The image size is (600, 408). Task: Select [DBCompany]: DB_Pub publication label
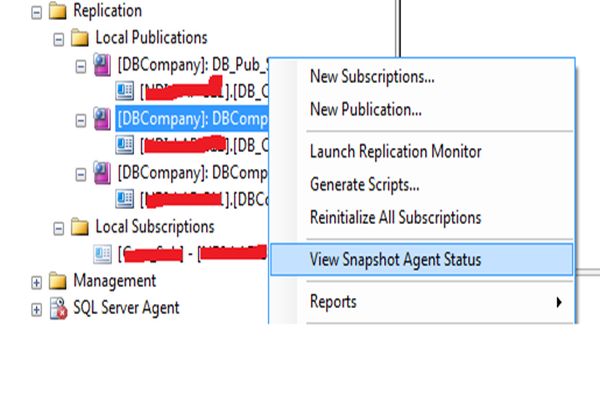(x=193, y=65)
